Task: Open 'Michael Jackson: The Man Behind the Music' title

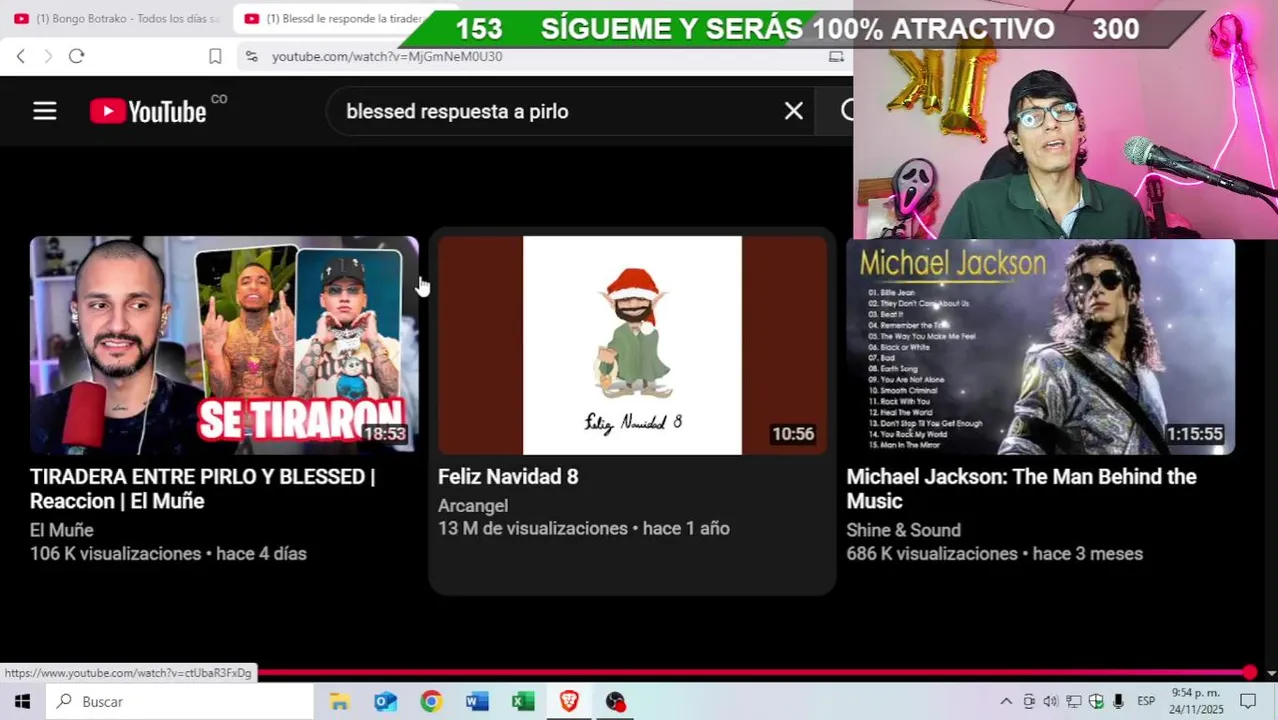Action: pyautogui.click(x=1021, y=489)
